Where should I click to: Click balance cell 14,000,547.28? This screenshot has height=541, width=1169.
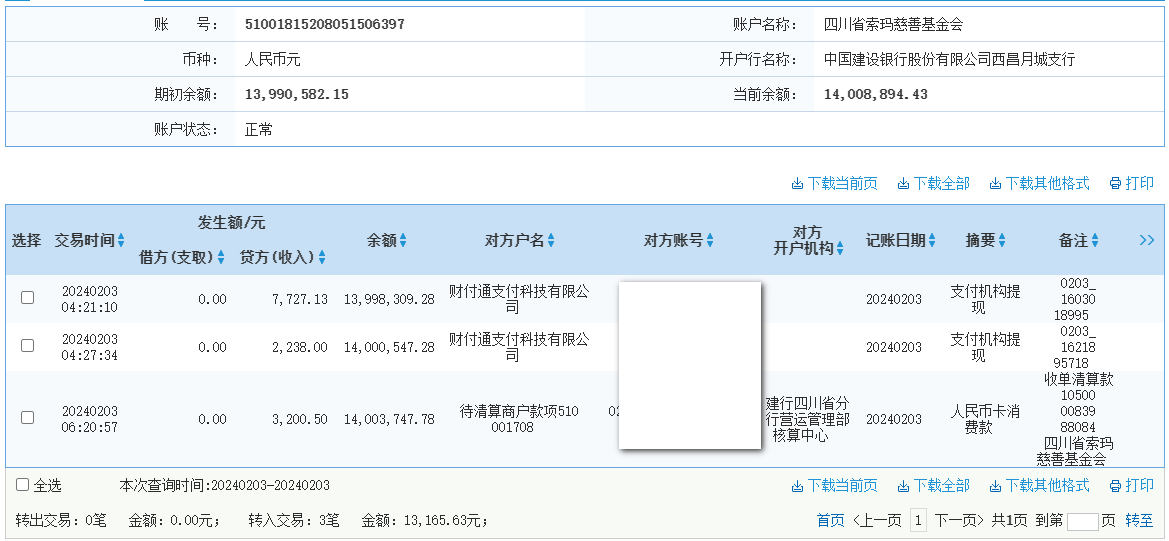[389, 347]
